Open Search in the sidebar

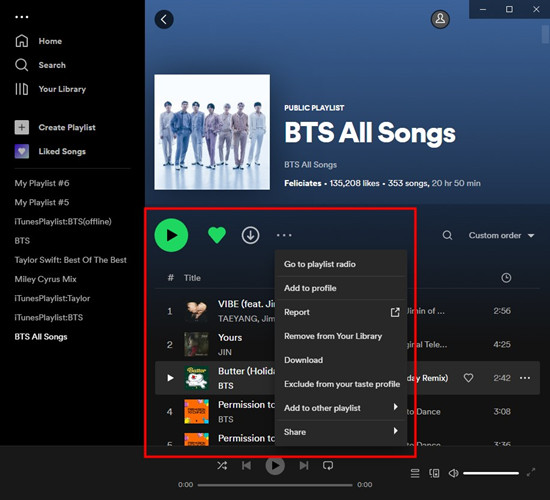pos(40,65)
